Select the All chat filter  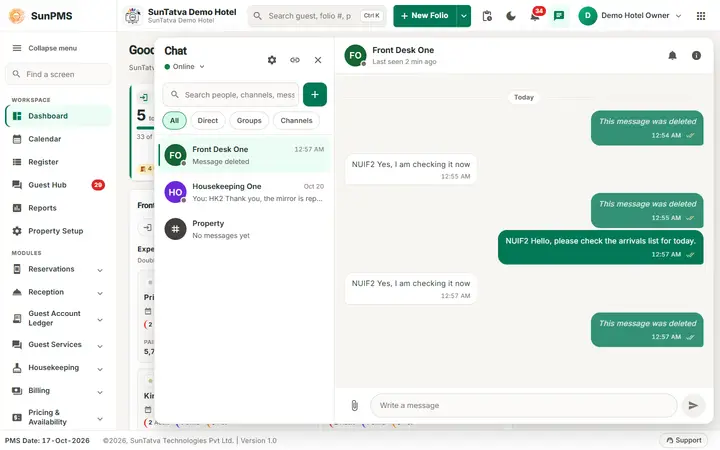tap(174, 121)
